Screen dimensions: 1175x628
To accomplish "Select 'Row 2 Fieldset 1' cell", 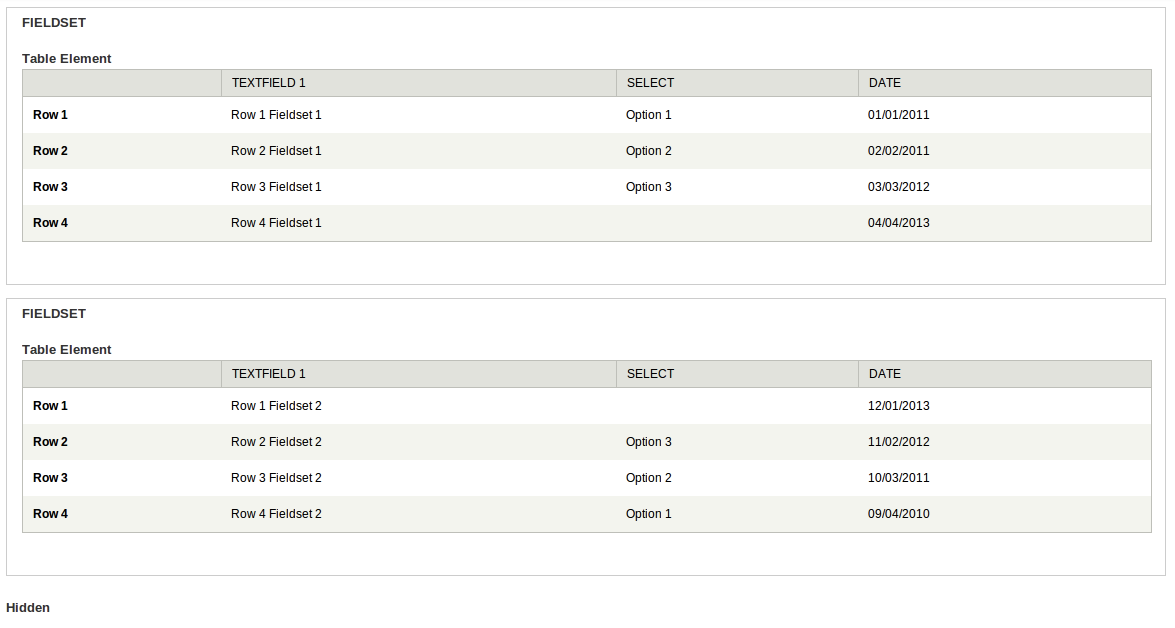I will pyautogui.click(x=418, y=151).
